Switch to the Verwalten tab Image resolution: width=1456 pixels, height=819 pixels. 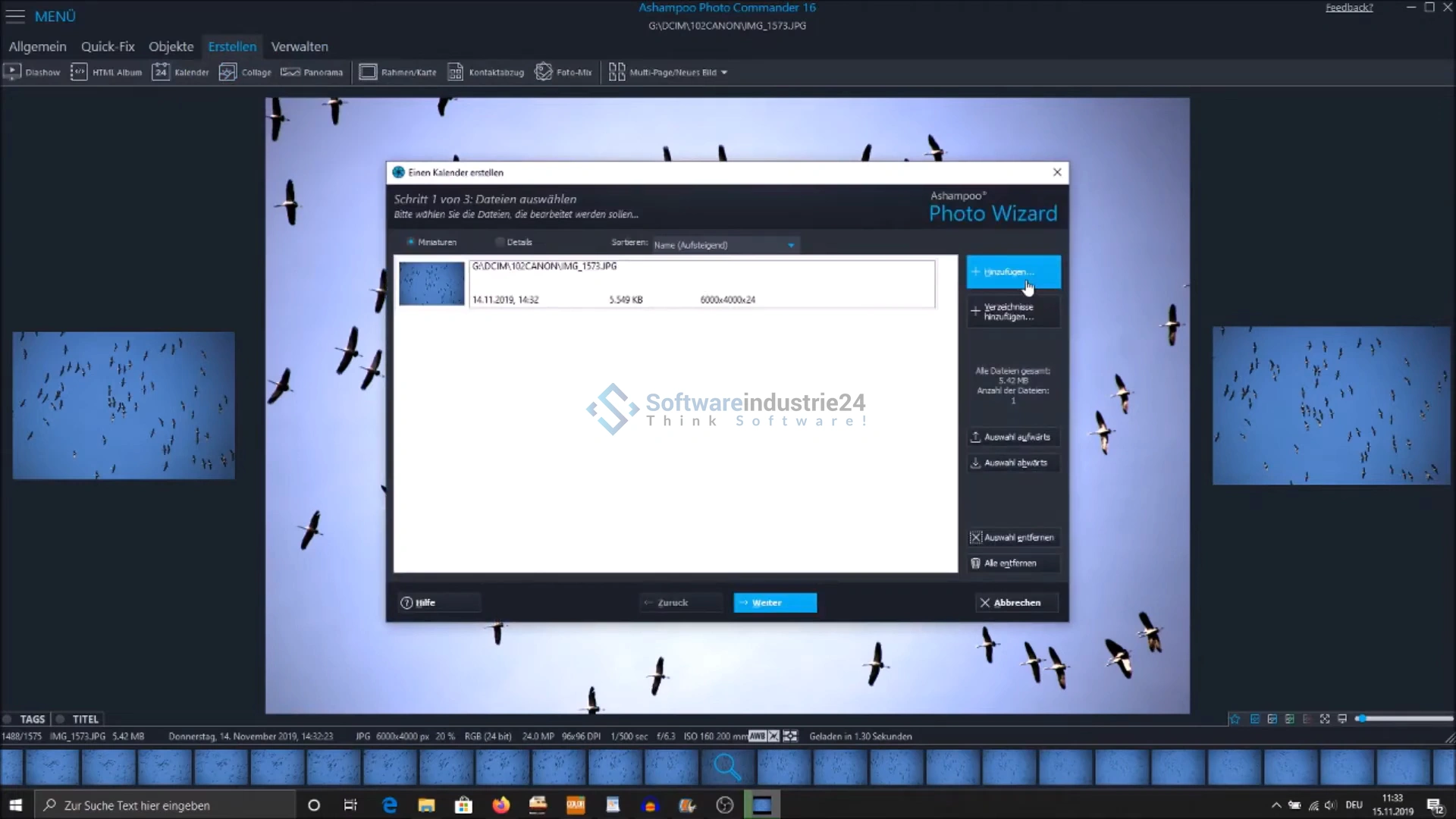(x=300, y=46)
